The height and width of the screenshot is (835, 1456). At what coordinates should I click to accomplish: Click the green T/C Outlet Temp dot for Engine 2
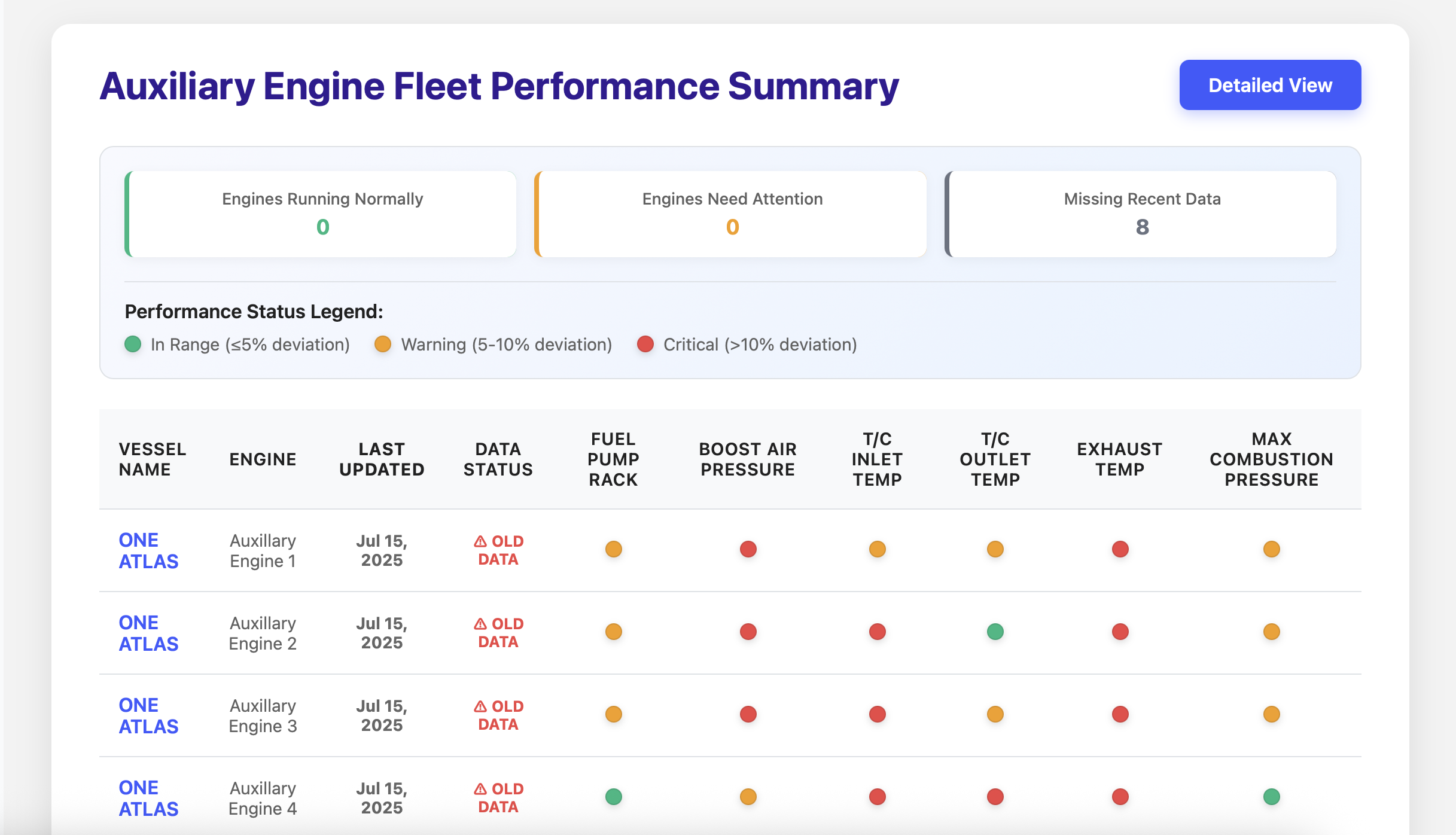coord(994,632)
